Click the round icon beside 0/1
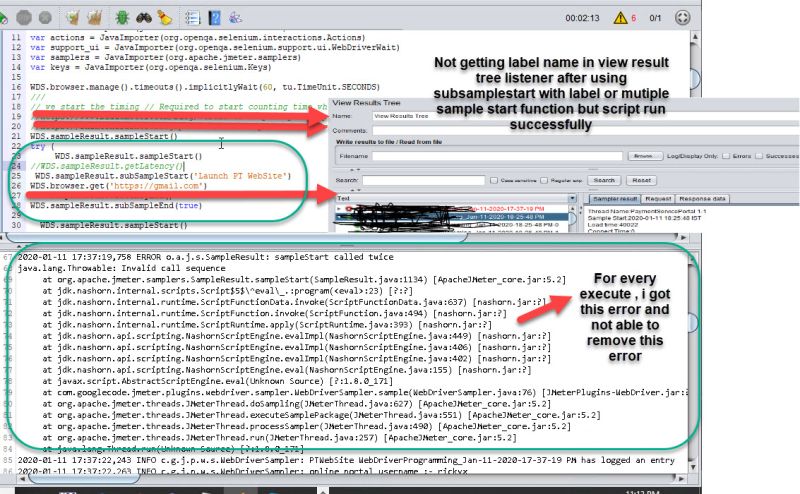 coord(682,18)
